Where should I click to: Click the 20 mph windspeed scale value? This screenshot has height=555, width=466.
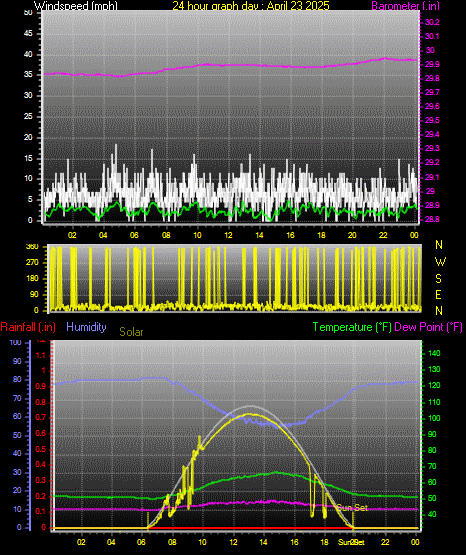click(28, 137)
